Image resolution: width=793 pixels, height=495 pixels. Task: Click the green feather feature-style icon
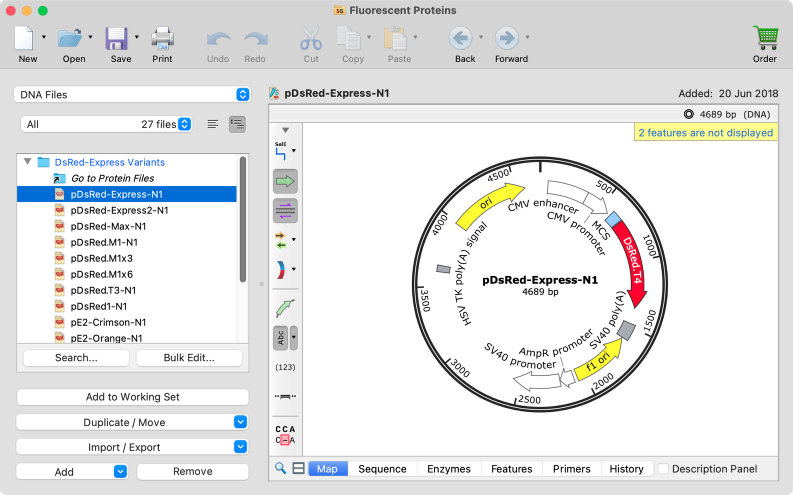(x=285, y=307)
